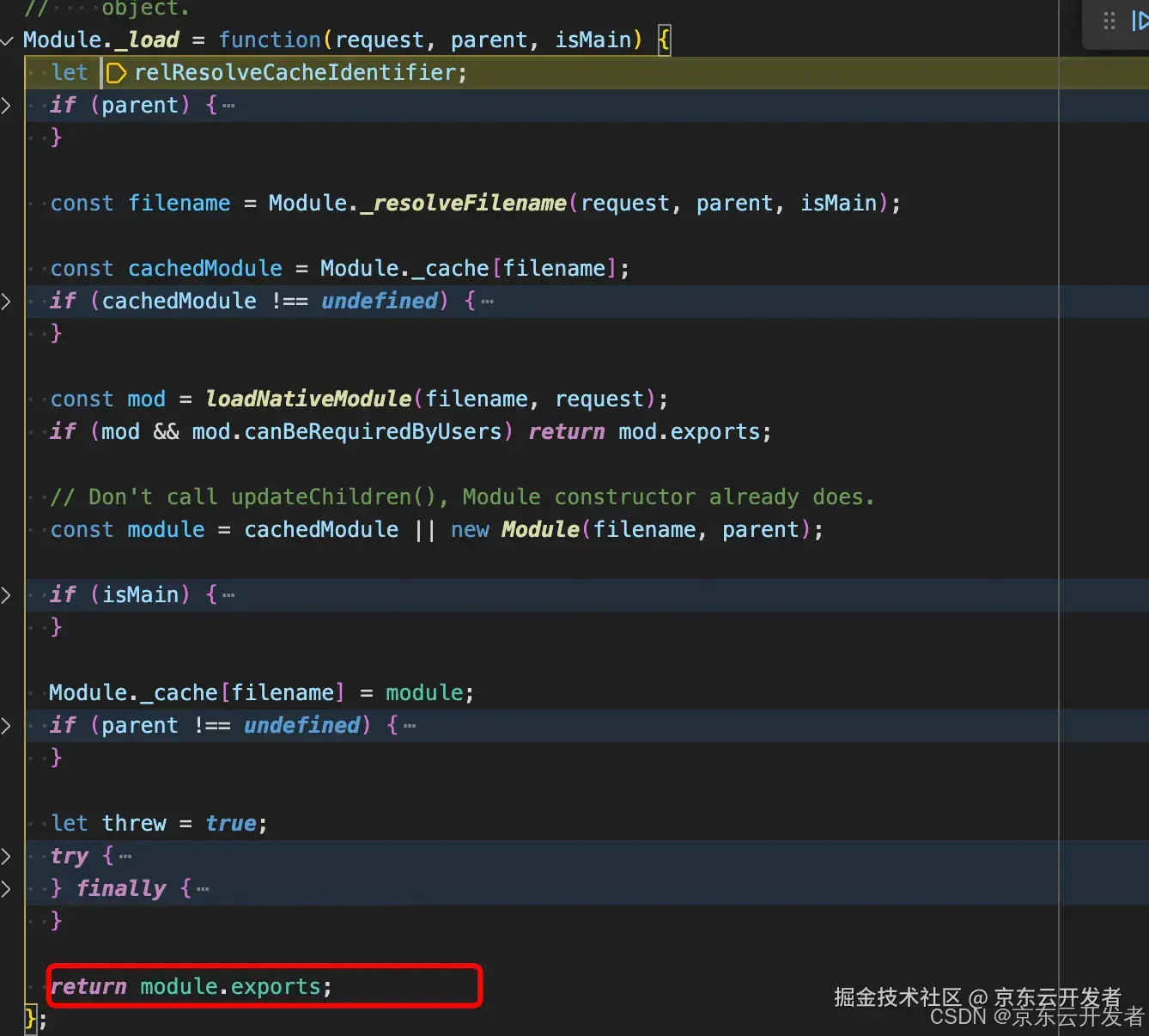Click the ellipsis after 'if (parent) {'

228,107
